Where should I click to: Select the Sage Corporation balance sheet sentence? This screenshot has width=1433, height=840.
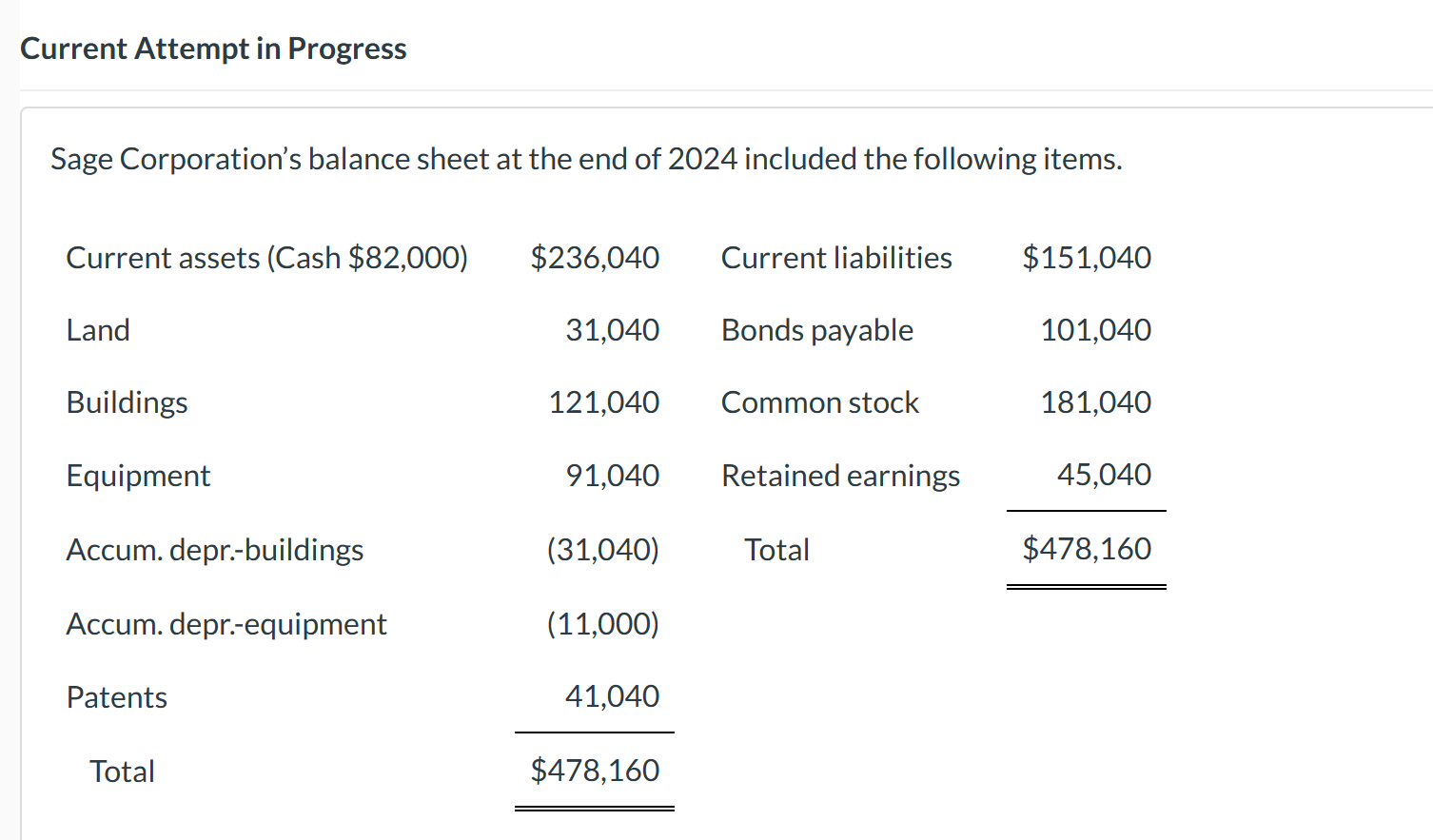[586, 159]
